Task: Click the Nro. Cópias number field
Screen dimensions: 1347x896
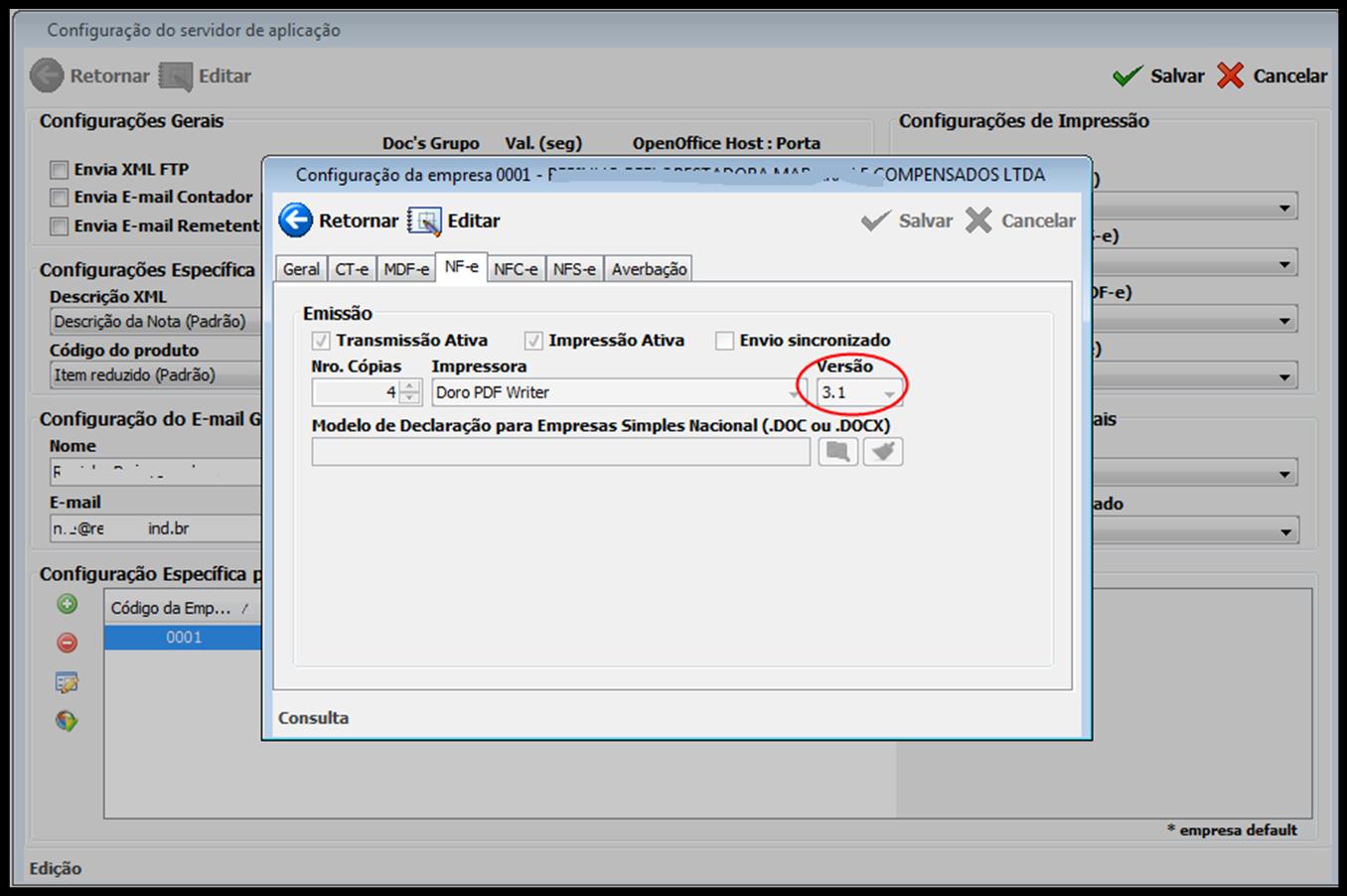Action: 356,393
